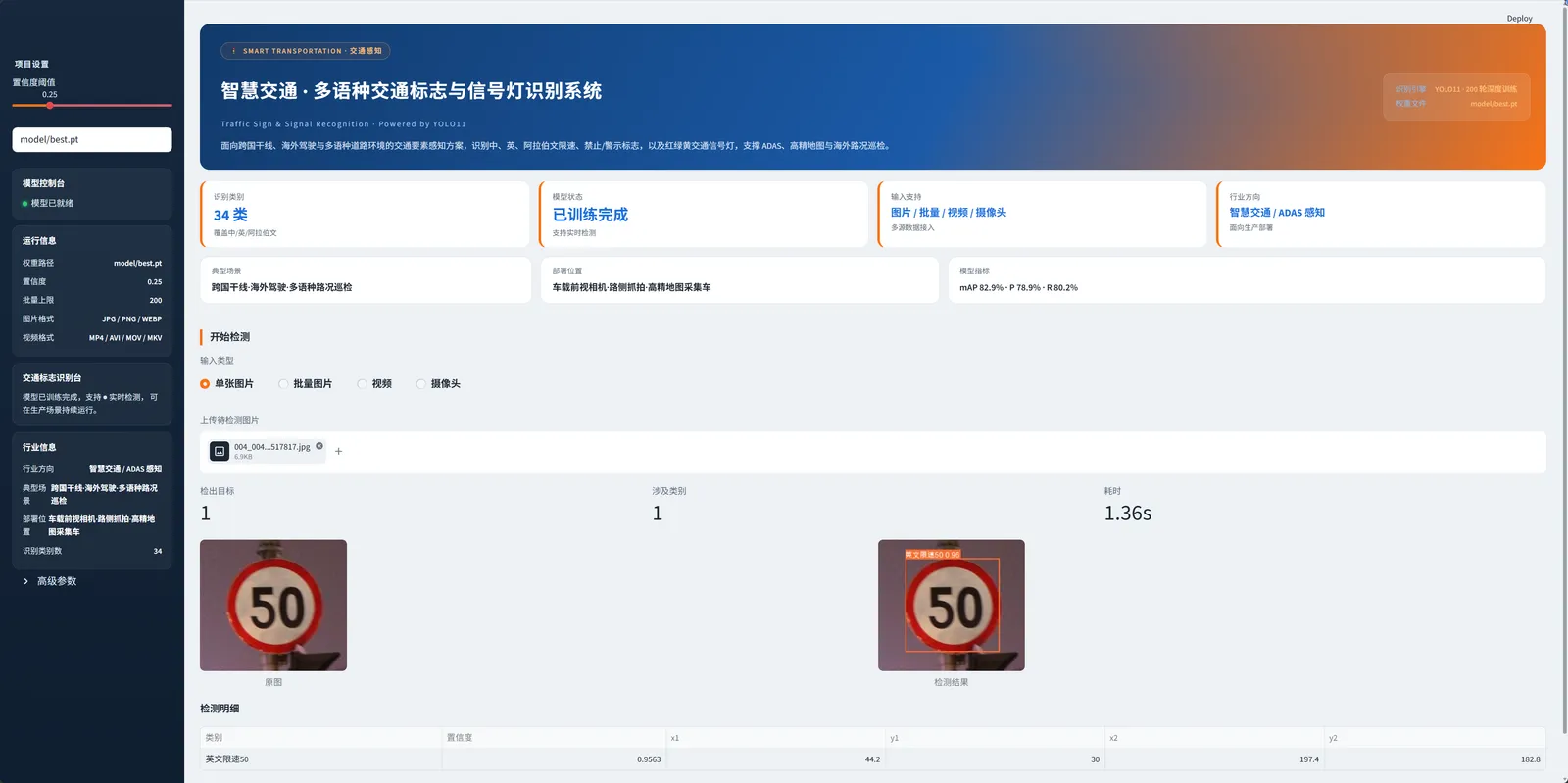1568x783 pixels.
Task: Expand the 高级参数 chevron in the sidebar
Action: coord(25,581)
